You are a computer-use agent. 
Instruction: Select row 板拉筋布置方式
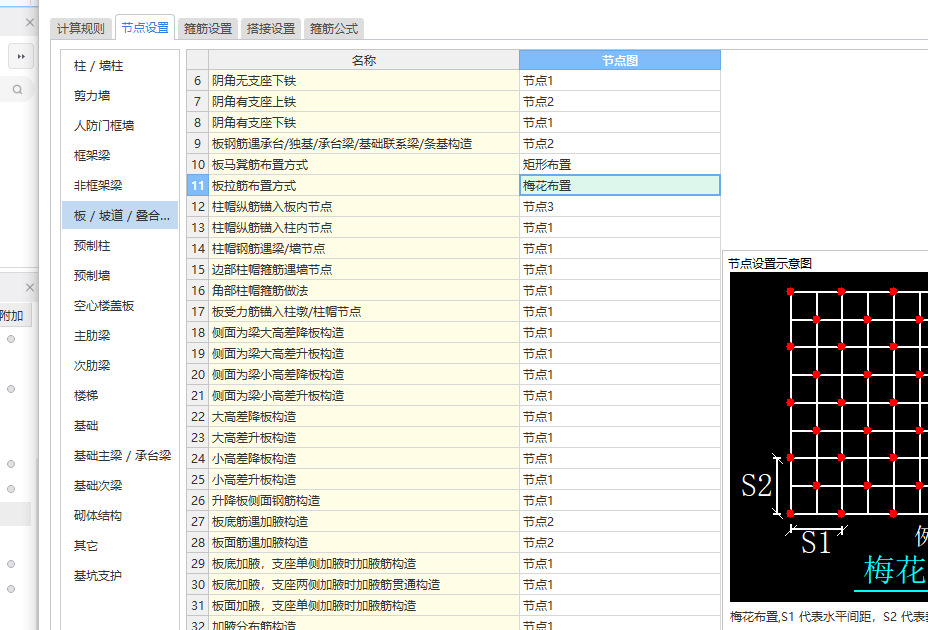(363, 185)
